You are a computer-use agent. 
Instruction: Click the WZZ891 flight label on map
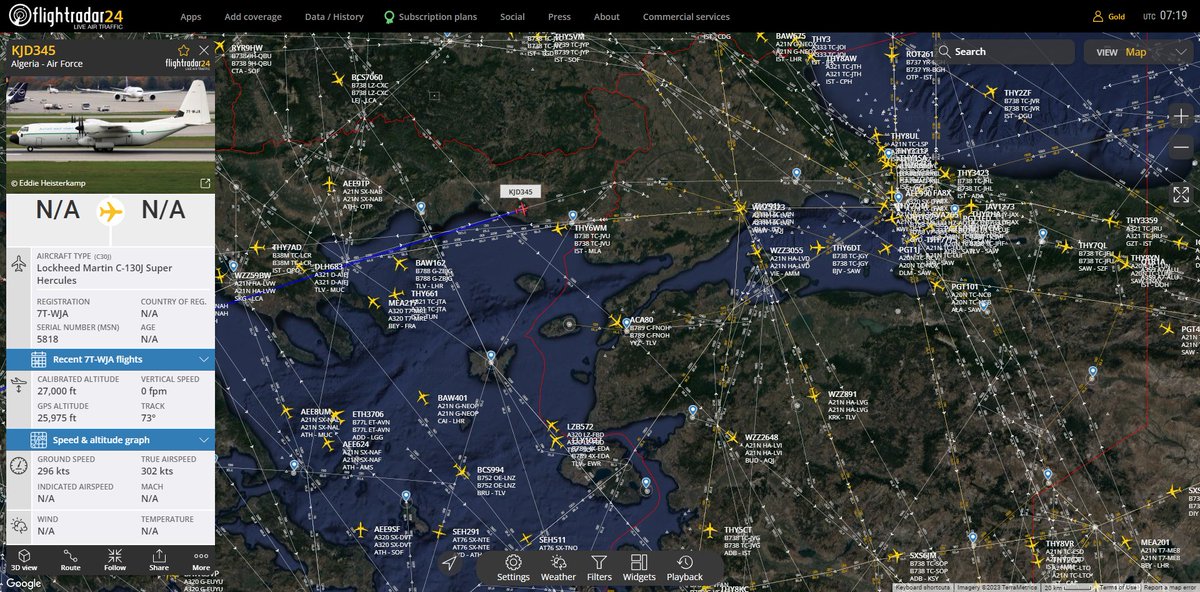(842, 394)
